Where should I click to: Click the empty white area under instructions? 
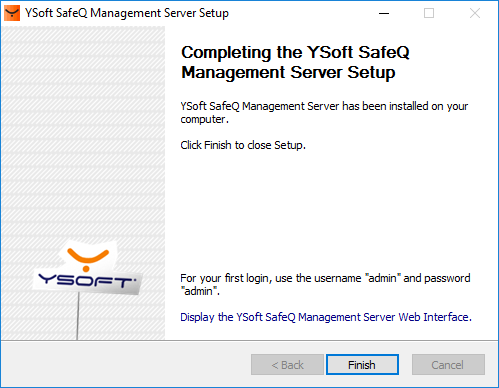pos(325,210)
